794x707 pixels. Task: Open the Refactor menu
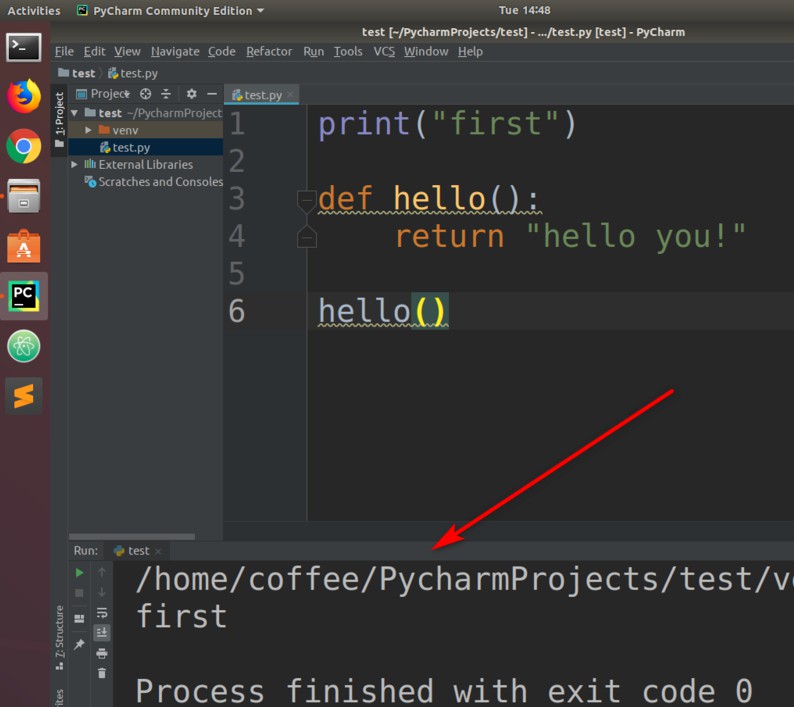click(269, 52)
